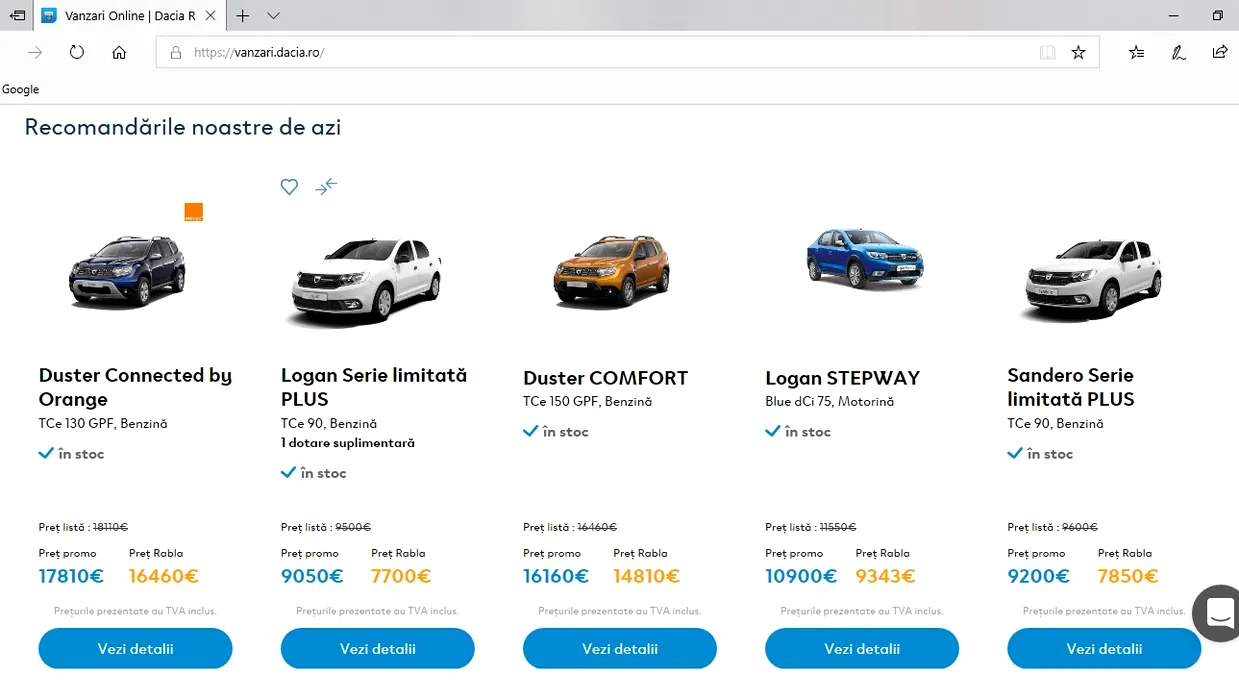
Task: Click the Preț listă line on Duster Connected
Action: 84,527
